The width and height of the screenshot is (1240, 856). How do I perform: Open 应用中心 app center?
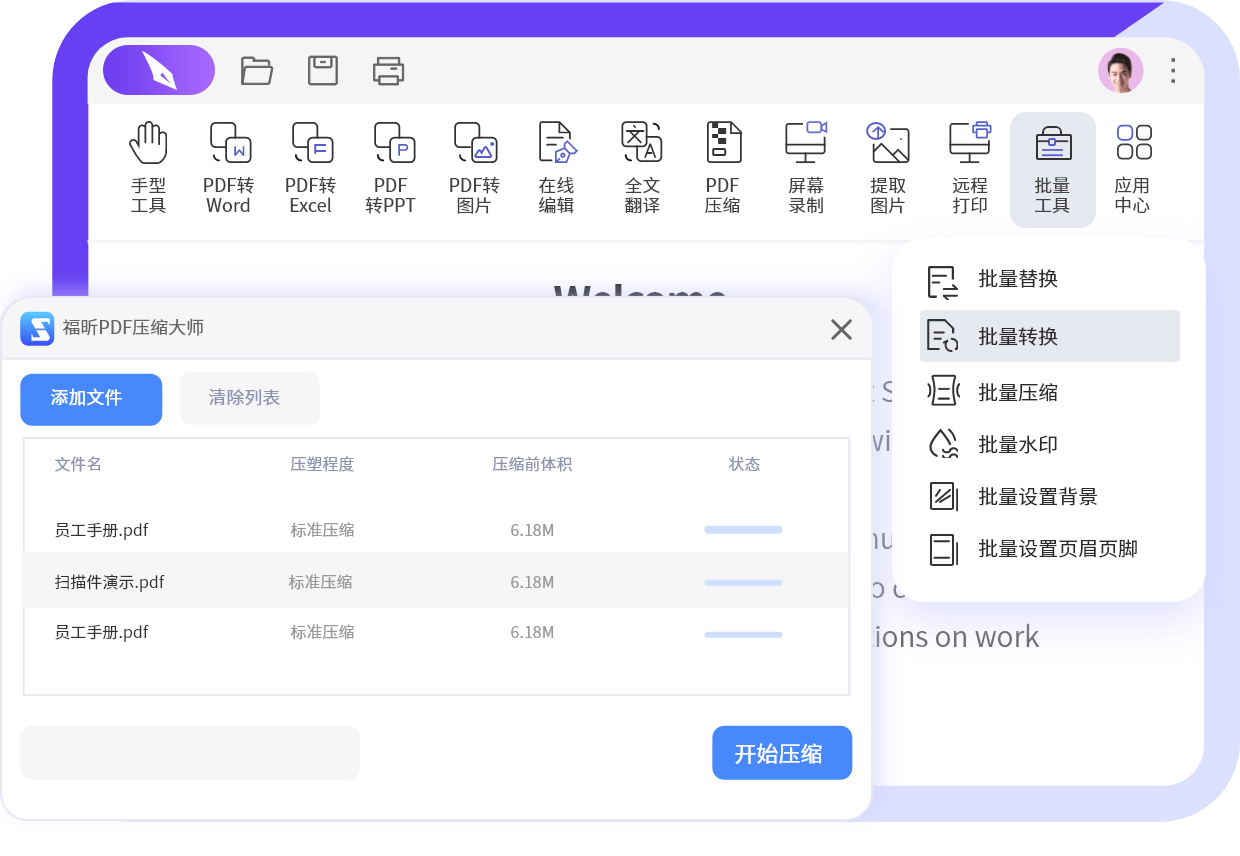coord(1133,168)
